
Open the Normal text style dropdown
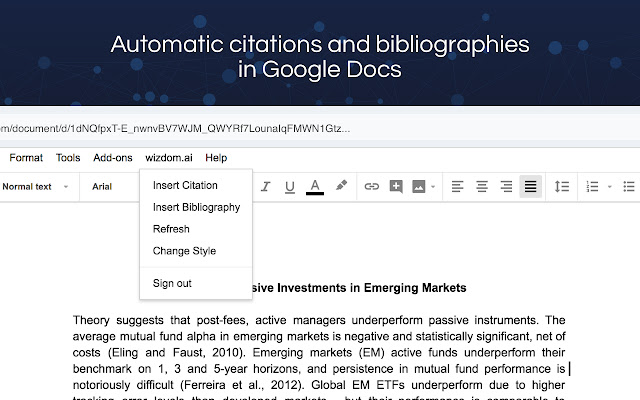click(x=36, y=186)
